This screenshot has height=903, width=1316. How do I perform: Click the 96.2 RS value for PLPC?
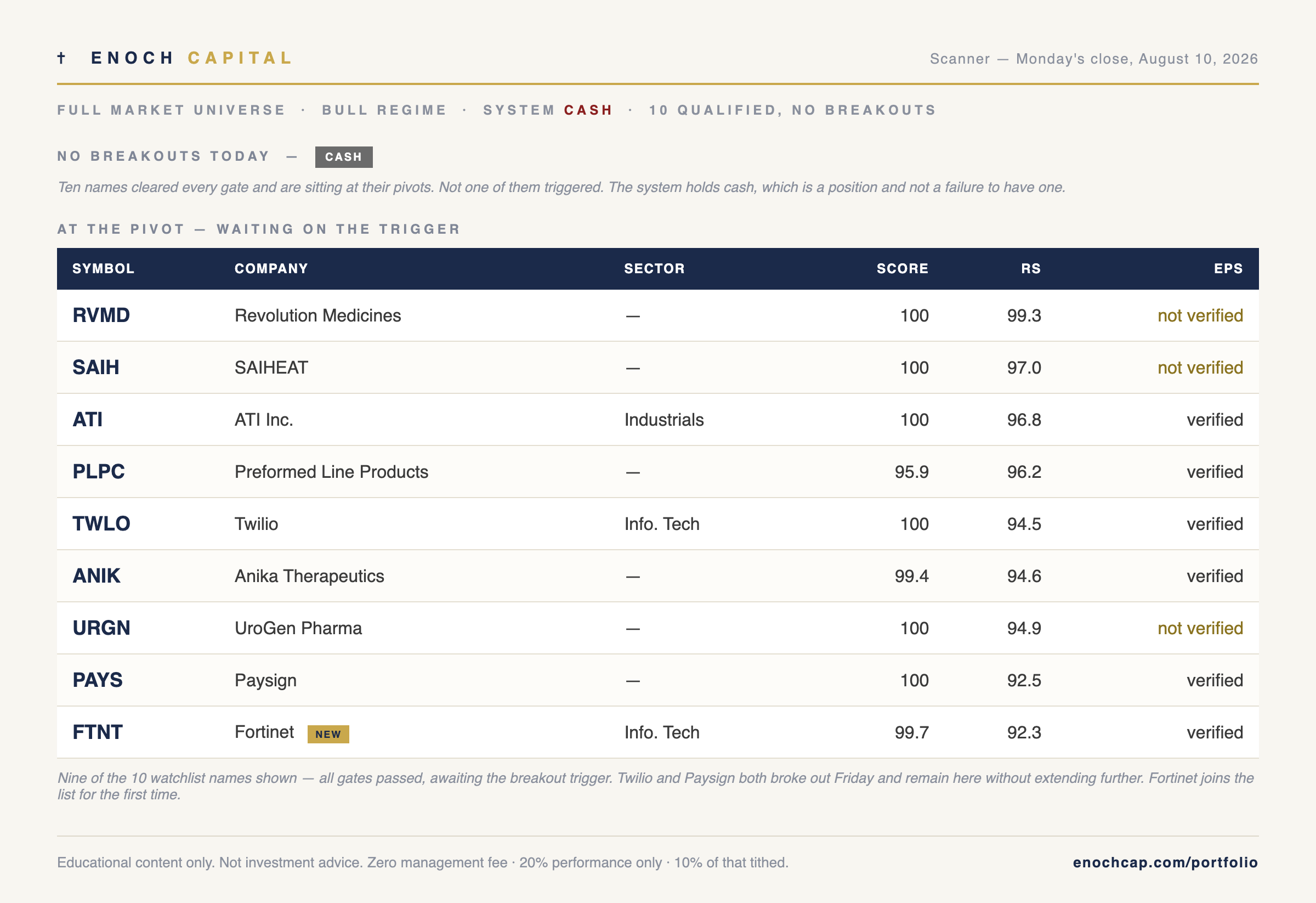pos(1024,472)
